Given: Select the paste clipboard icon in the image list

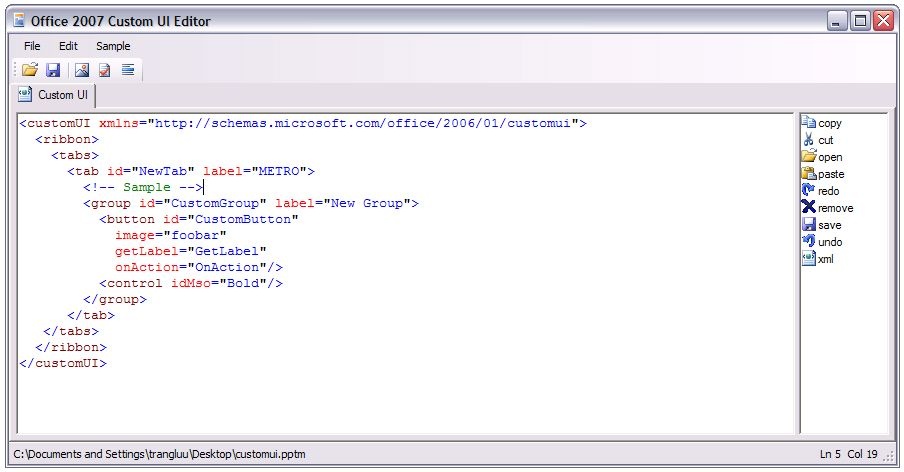Looking at the screenshot, I should click(x=809, y=173).
